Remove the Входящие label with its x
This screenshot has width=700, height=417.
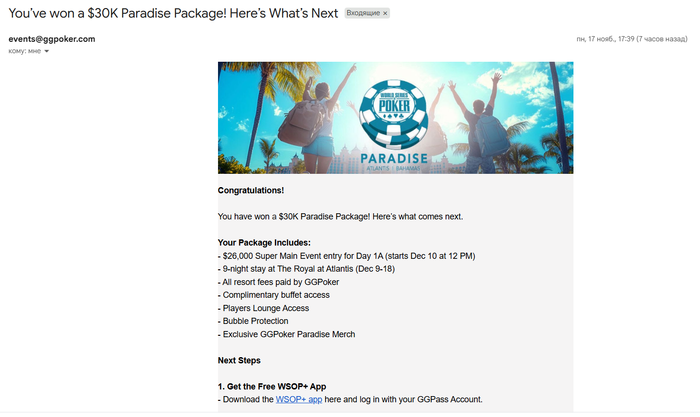[x=385, y=13]
